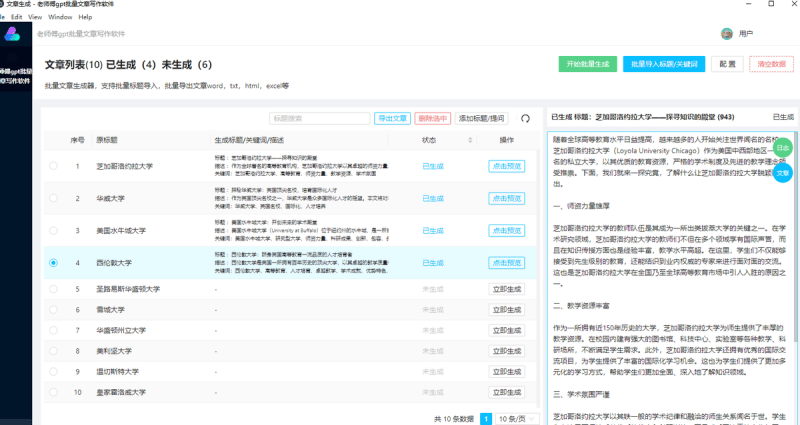Click the 共 10 条数据 total label

454,419
